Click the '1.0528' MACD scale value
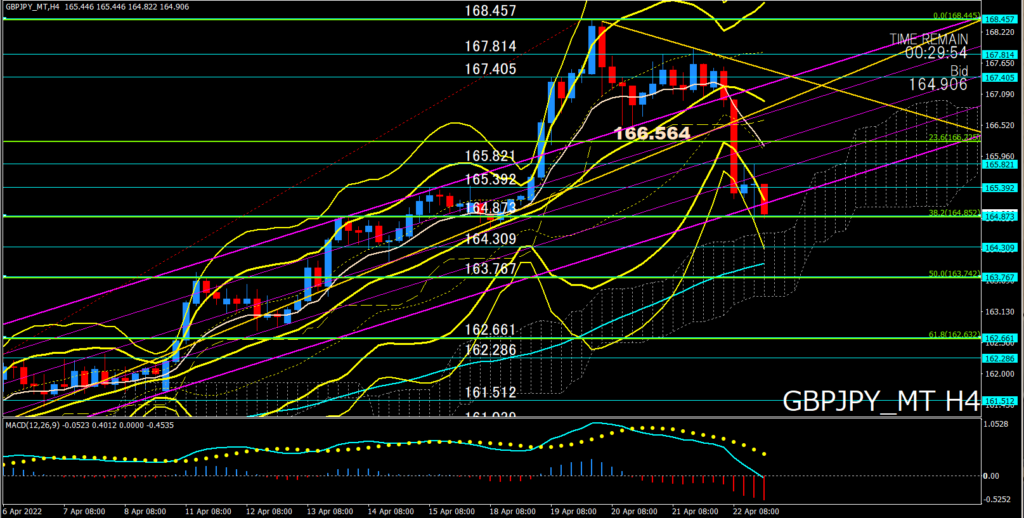1024x518 pixels. pos(996,425)
